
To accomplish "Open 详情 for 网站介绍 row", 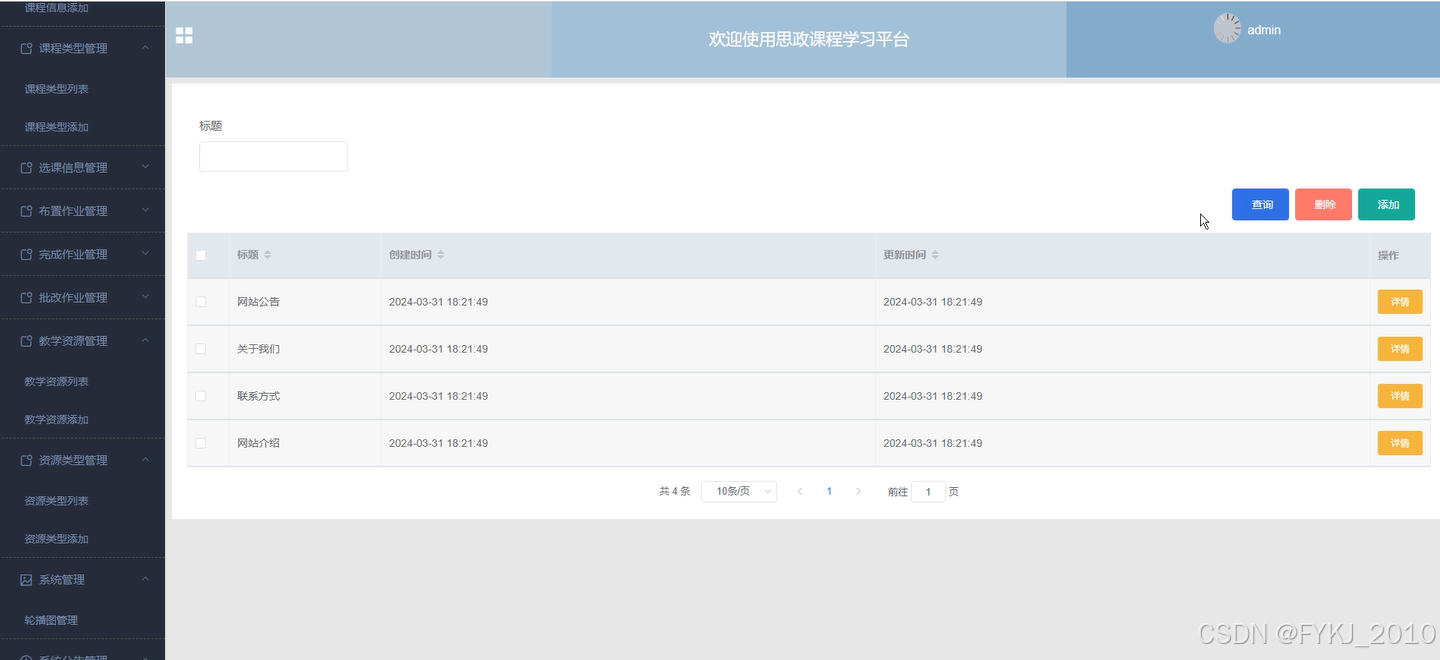I will (1400, 443).
